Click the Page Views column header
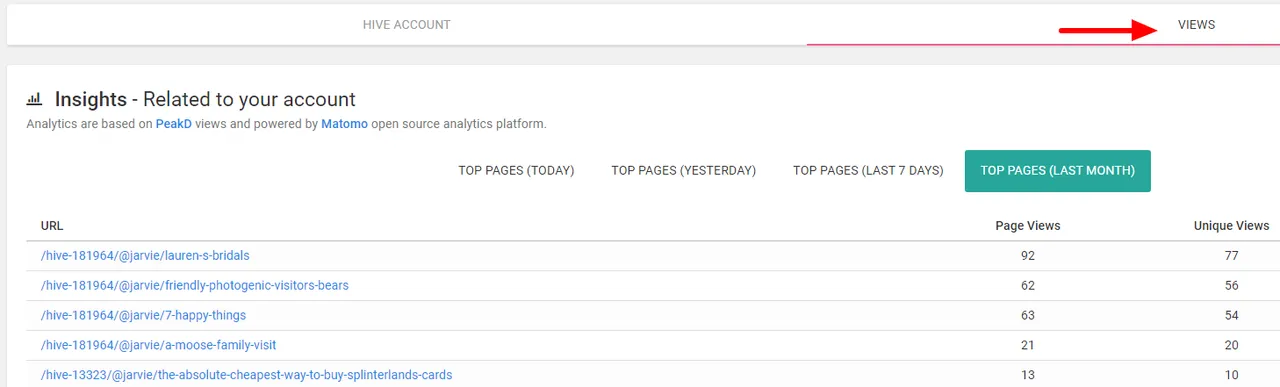Image resolution: width=1280 pixels, height=387 pixels. click(x=1028, y=226)
